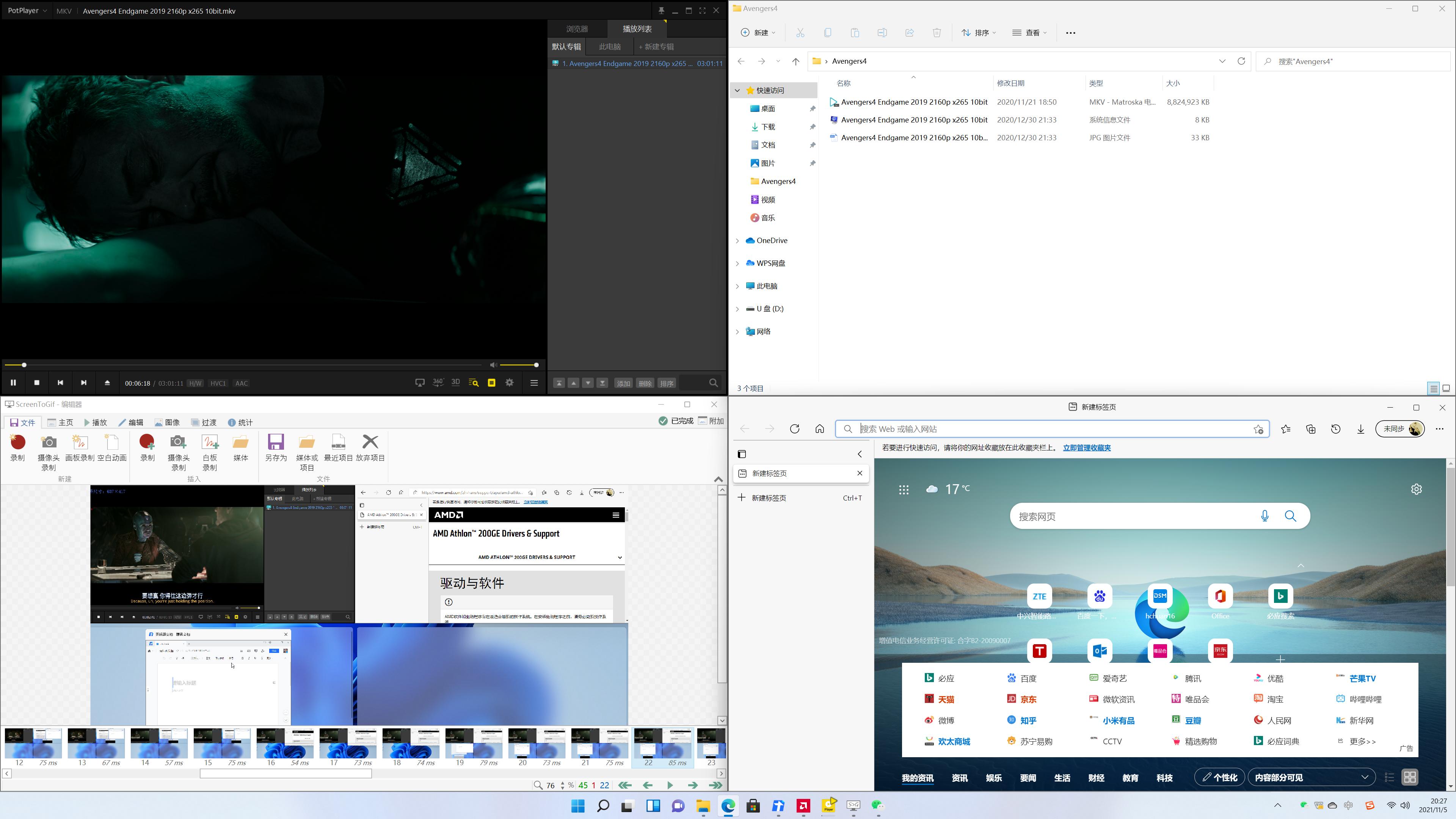Viewport: 1456px width, 819px height.
Task: Toggle 360 degree video mode
Action: [x=438, y=383]
